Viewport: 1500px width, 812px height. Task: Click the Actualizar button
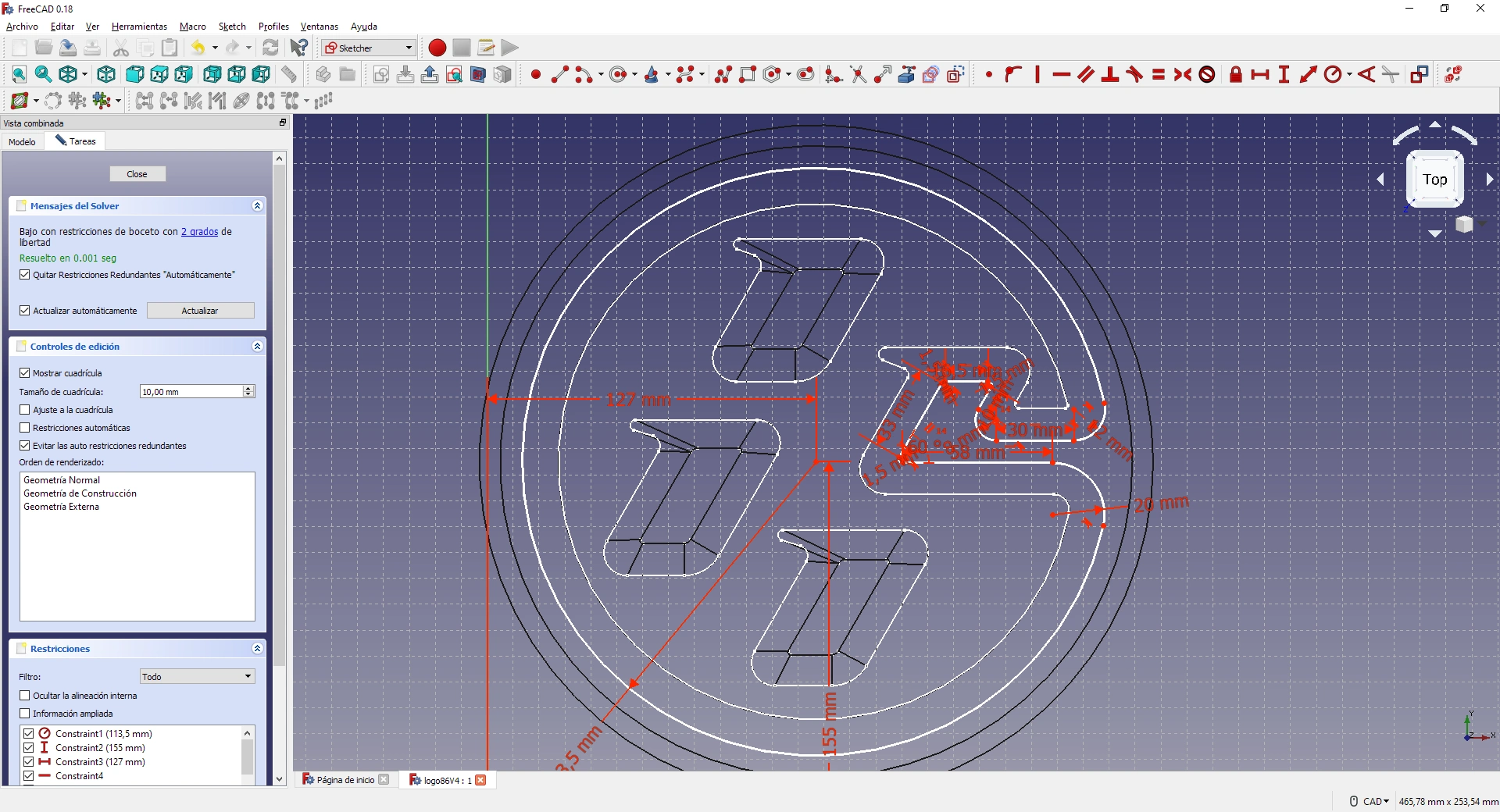tap(200, 311)
